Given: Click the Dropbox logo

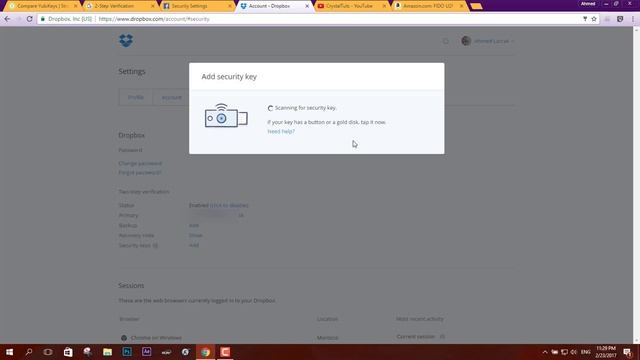Looking at the screenshot, I should tap(126, 40).
